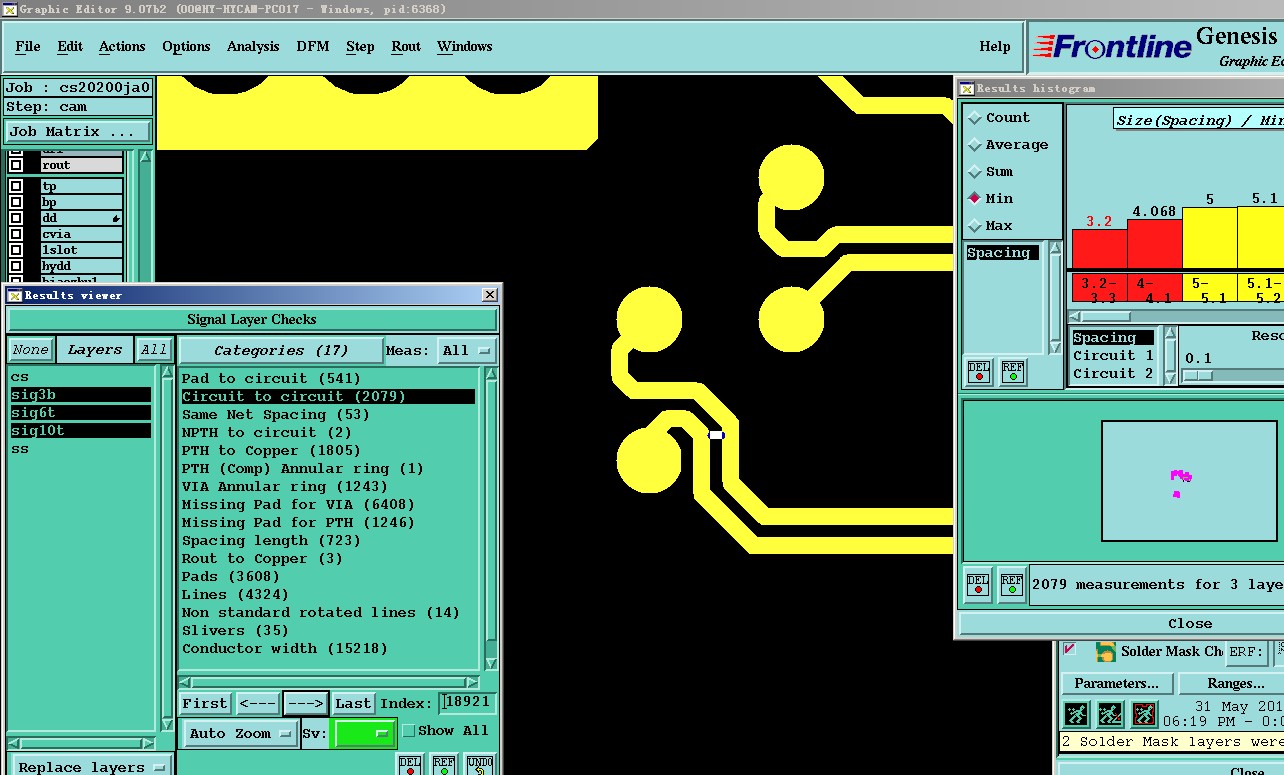Open Analysis menu
The width and height of the screenshot is (1284, 775).
pyautogui.click(x=253, y=46)
